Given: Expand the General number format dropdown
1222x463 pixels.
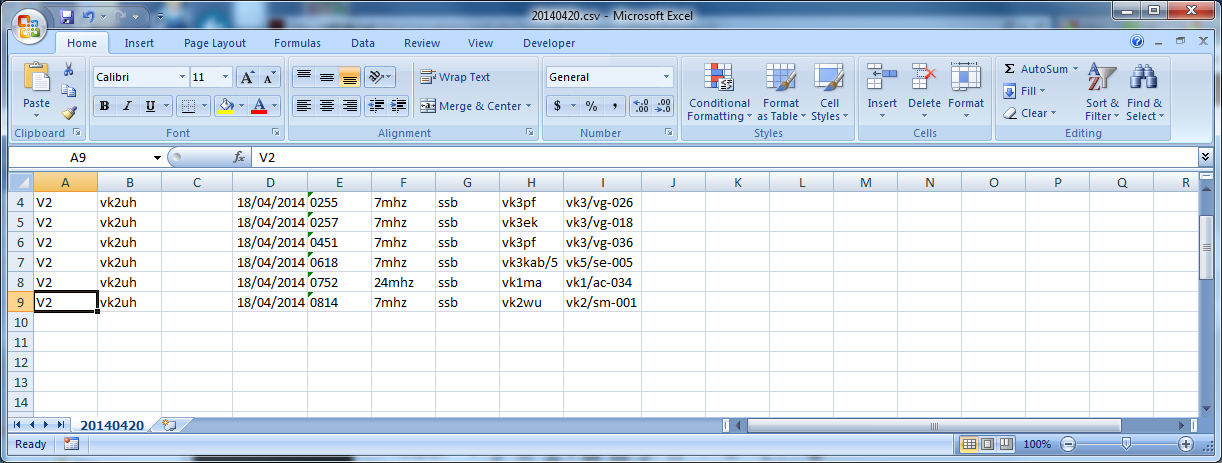Looking at the screenshot, I should pyautogui.click(x=667, y=77).
